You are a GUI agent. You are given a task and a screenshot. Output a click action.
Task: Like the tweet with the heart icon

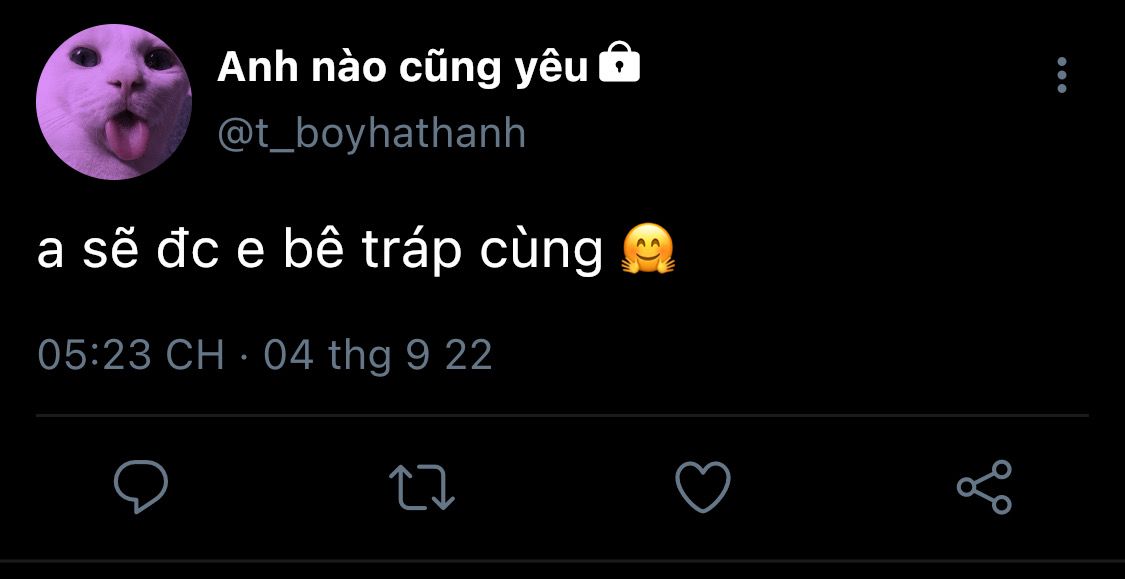point(703,486)
